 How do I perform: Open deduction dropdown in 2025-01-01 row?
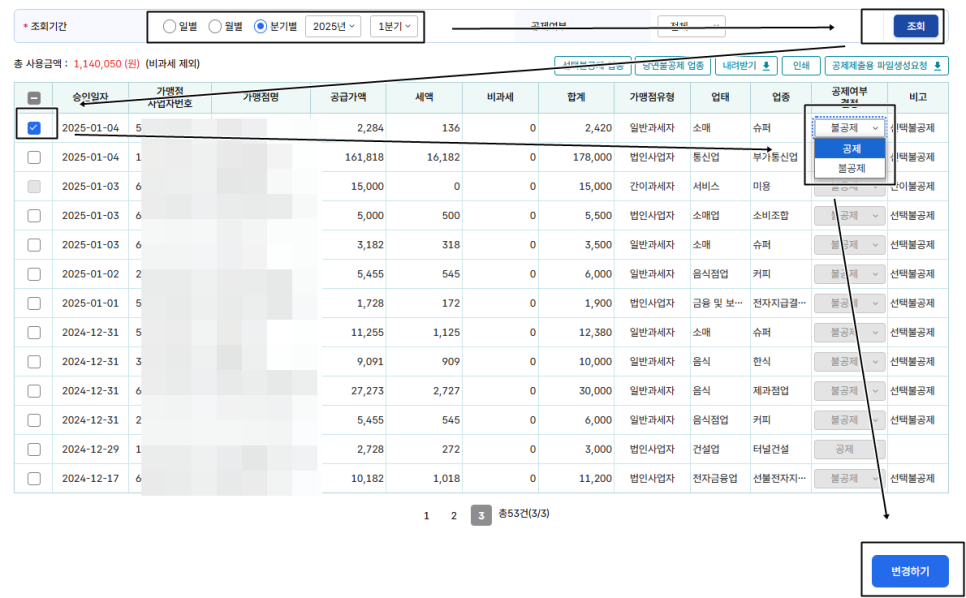(849, 303)
